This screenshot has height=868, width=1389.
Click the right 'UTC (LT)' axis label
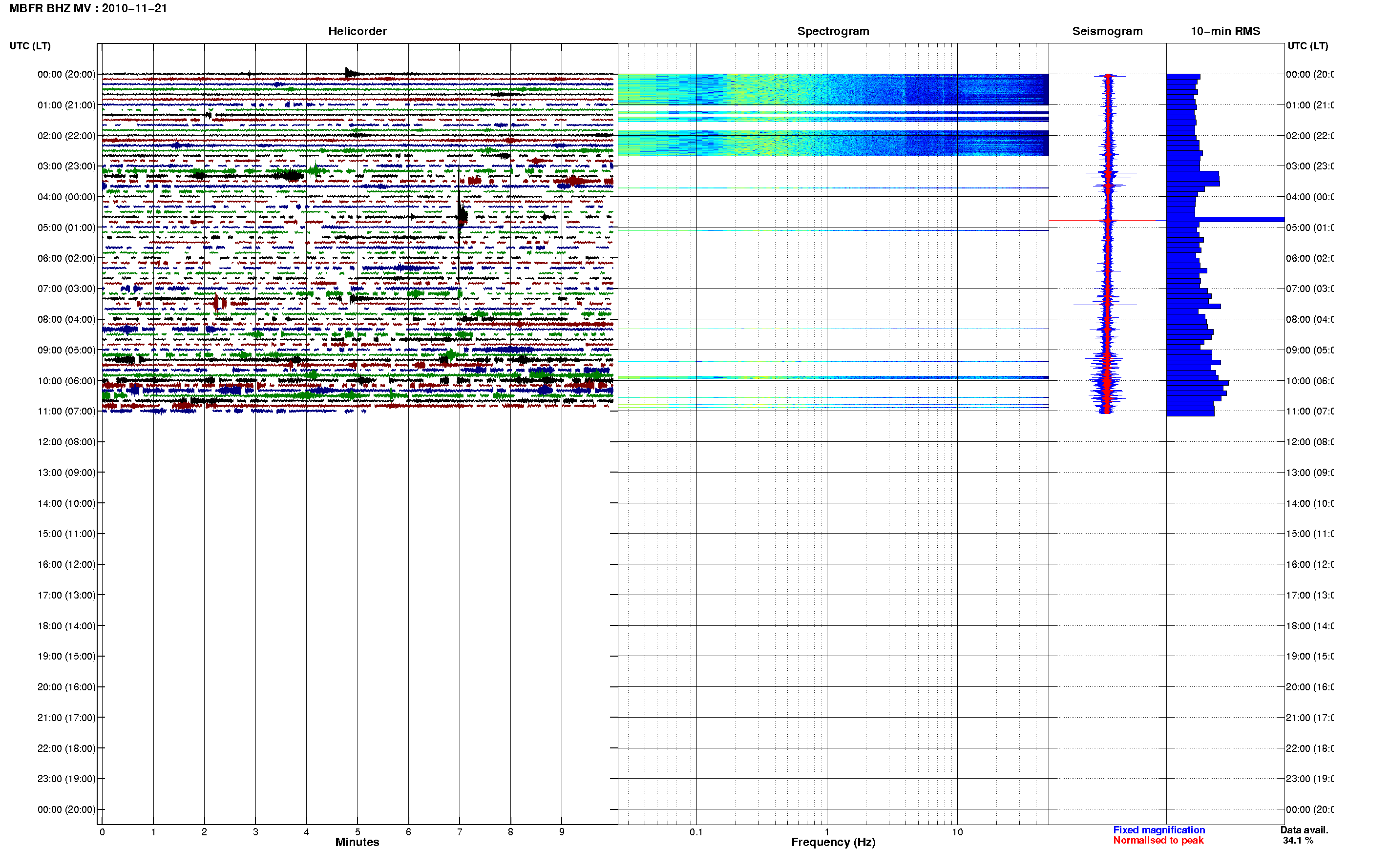tap(1307, 46)
